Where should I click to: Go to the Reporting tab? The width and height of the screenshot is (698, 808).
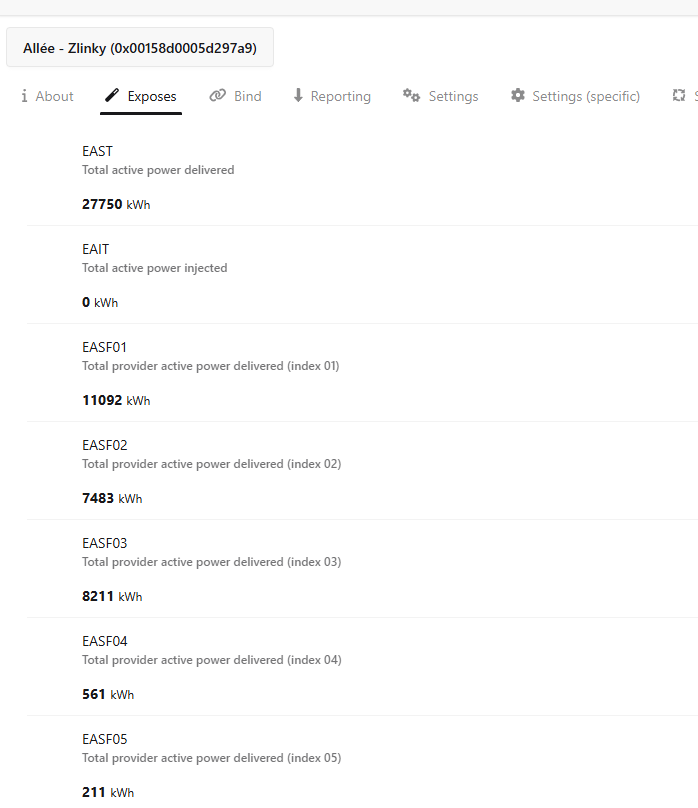340,97
